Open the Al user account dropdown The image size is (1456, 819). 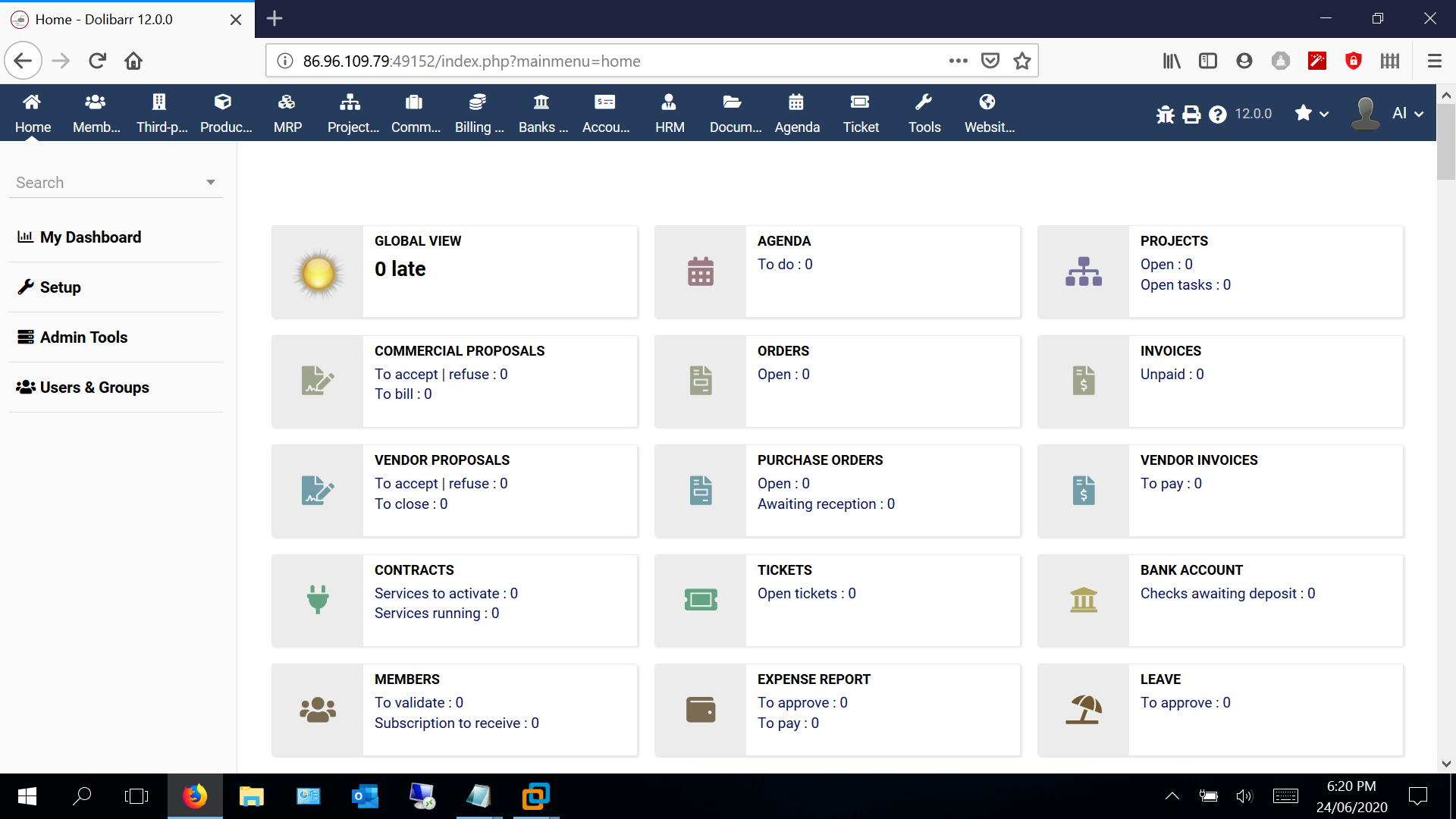click(x=1388, y=114)
